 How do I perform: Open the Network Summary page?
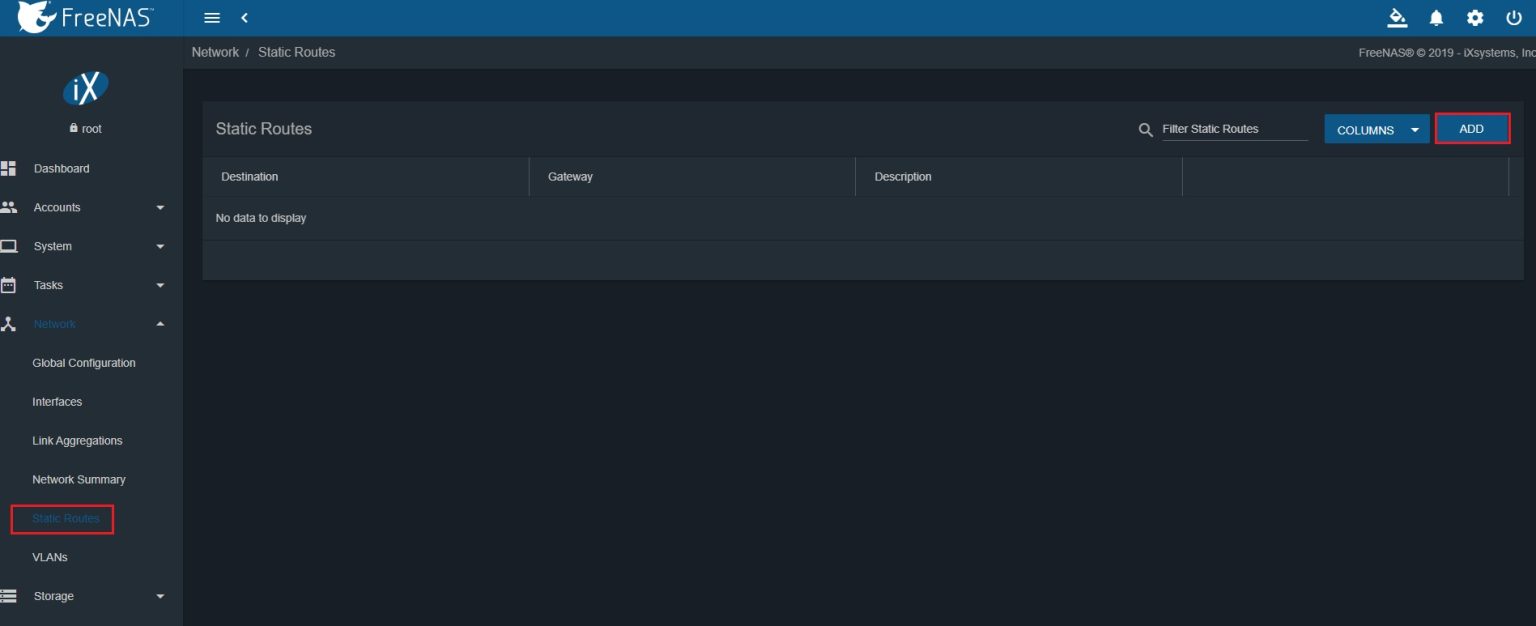pyautogui.click(x=79, y=479)
